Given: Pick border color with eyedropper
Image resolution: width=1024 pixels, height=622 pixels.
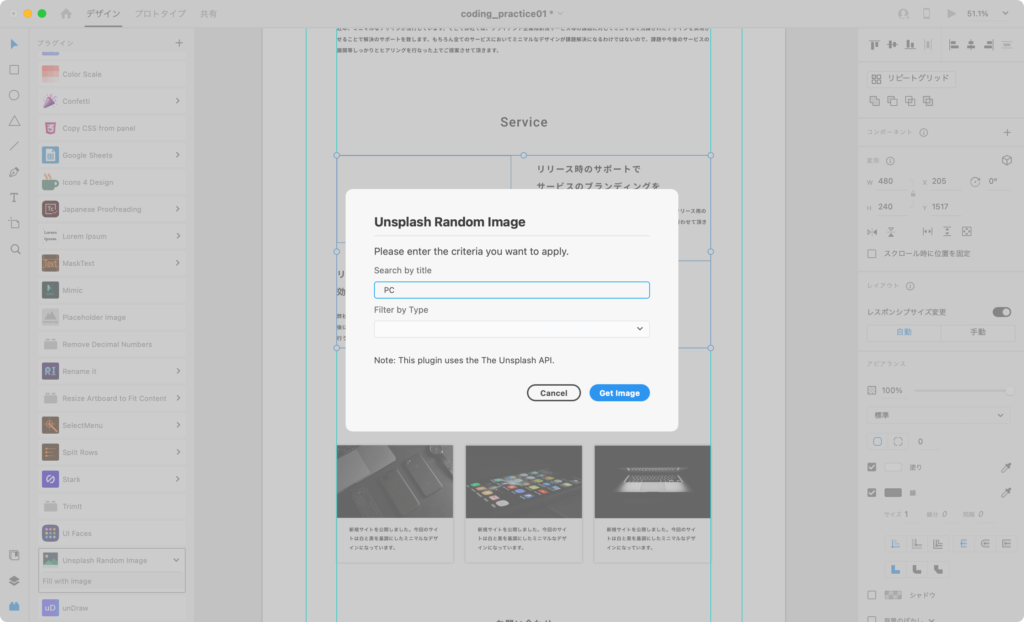Looking at the screenshot, I should (x=1006, y=493).
